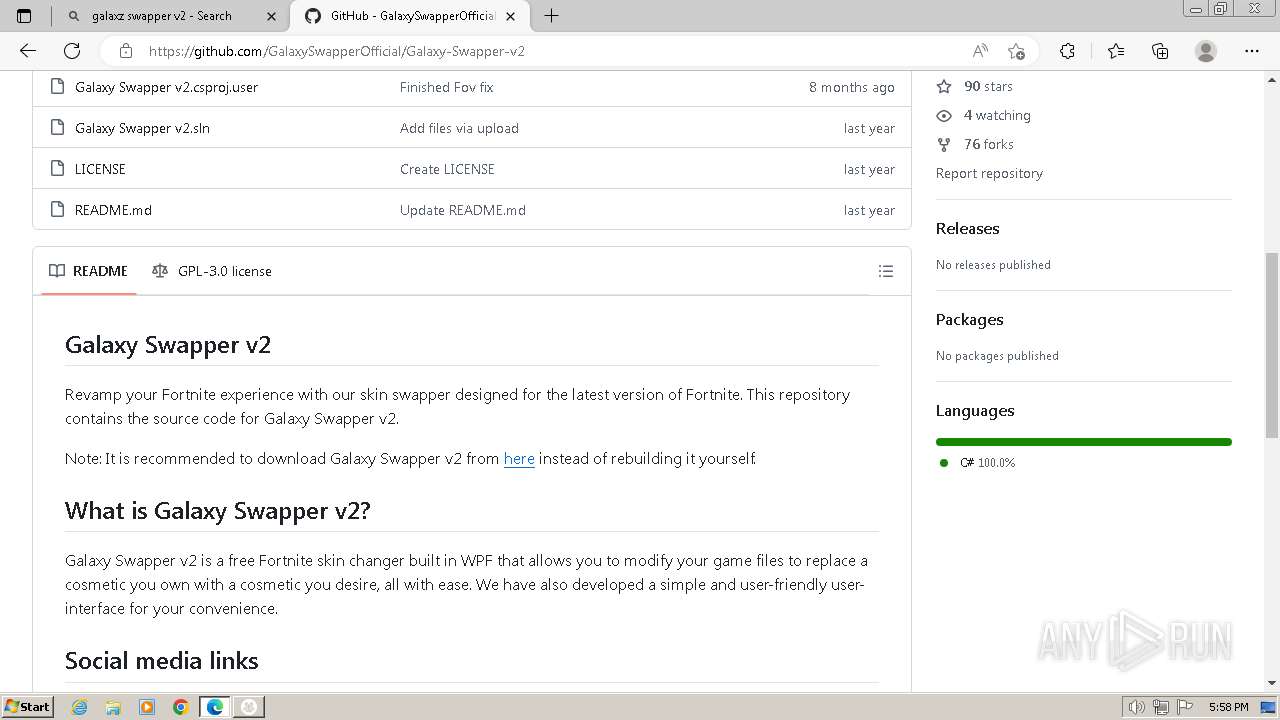Click the watching eye icon
1280x720 pixels.
(x=943, y=116)
